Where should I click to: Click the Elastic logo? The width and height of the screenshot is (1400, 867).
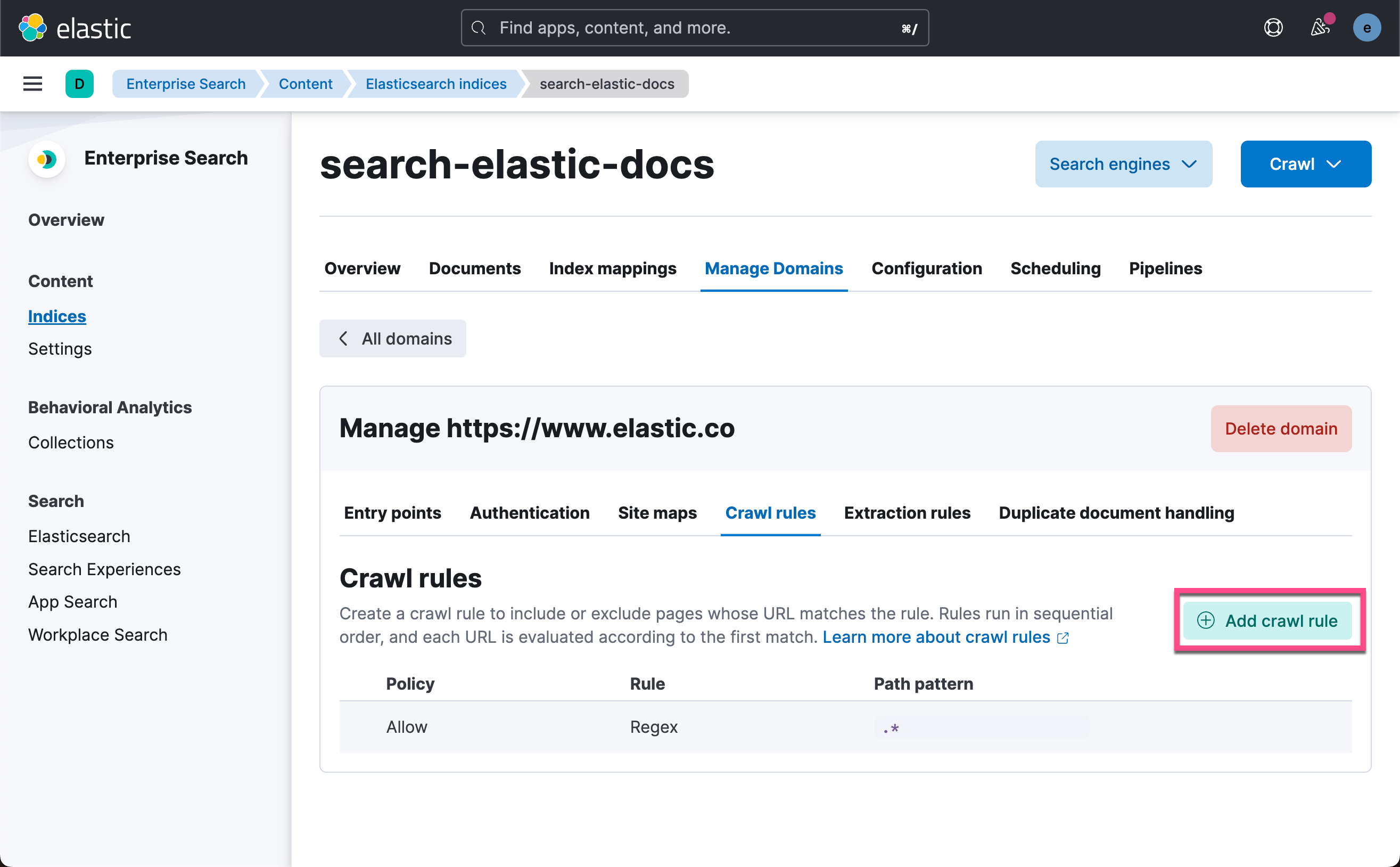(75, 28)
